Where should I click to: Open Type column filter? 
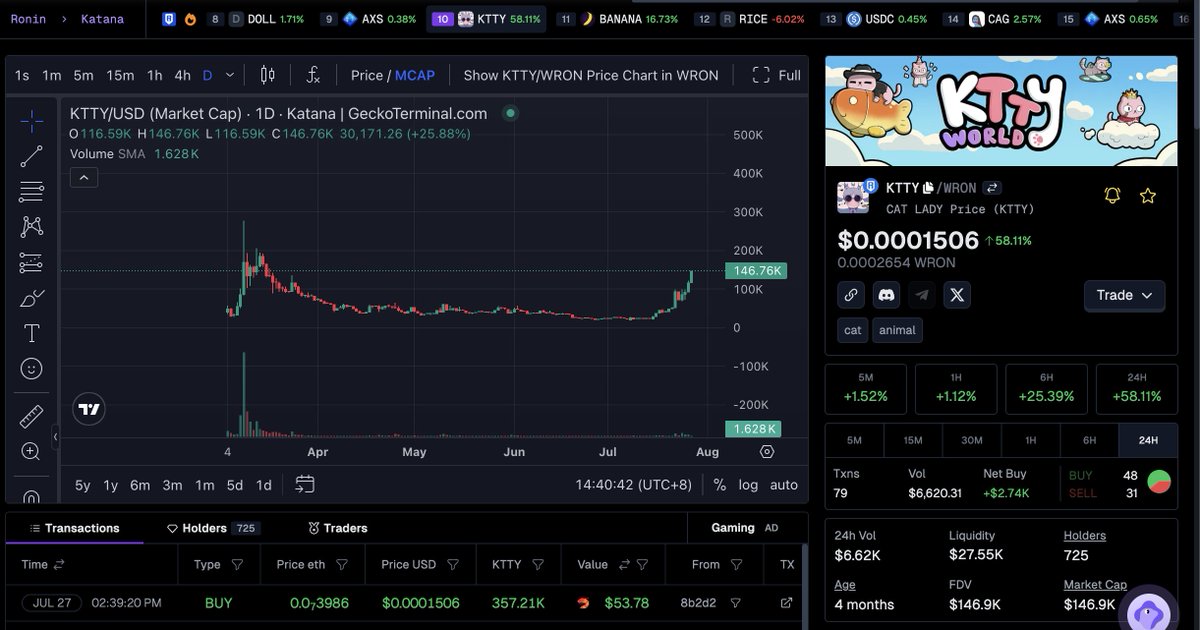pos(238,565)
